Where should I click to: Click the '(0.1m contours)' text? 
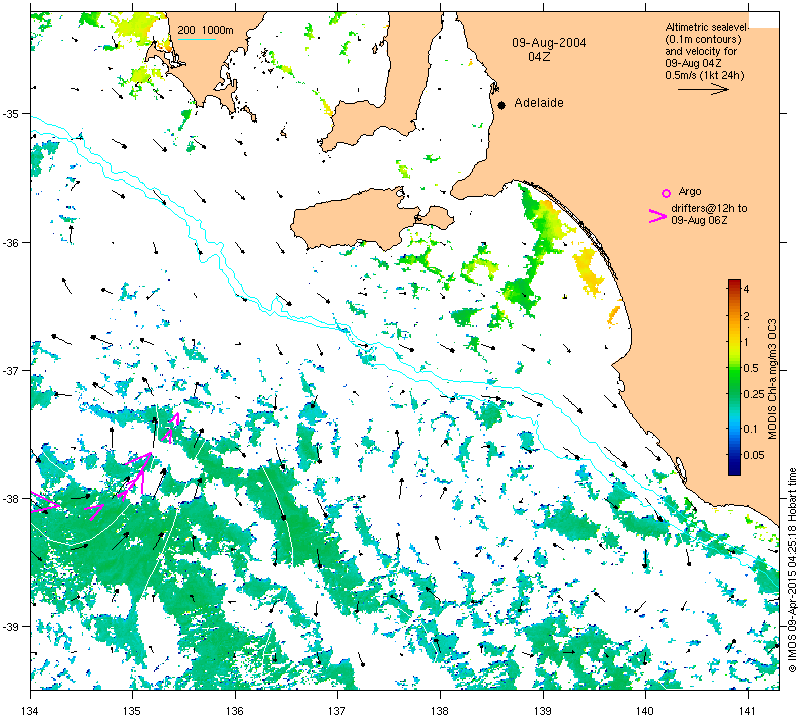pos(703,39)
